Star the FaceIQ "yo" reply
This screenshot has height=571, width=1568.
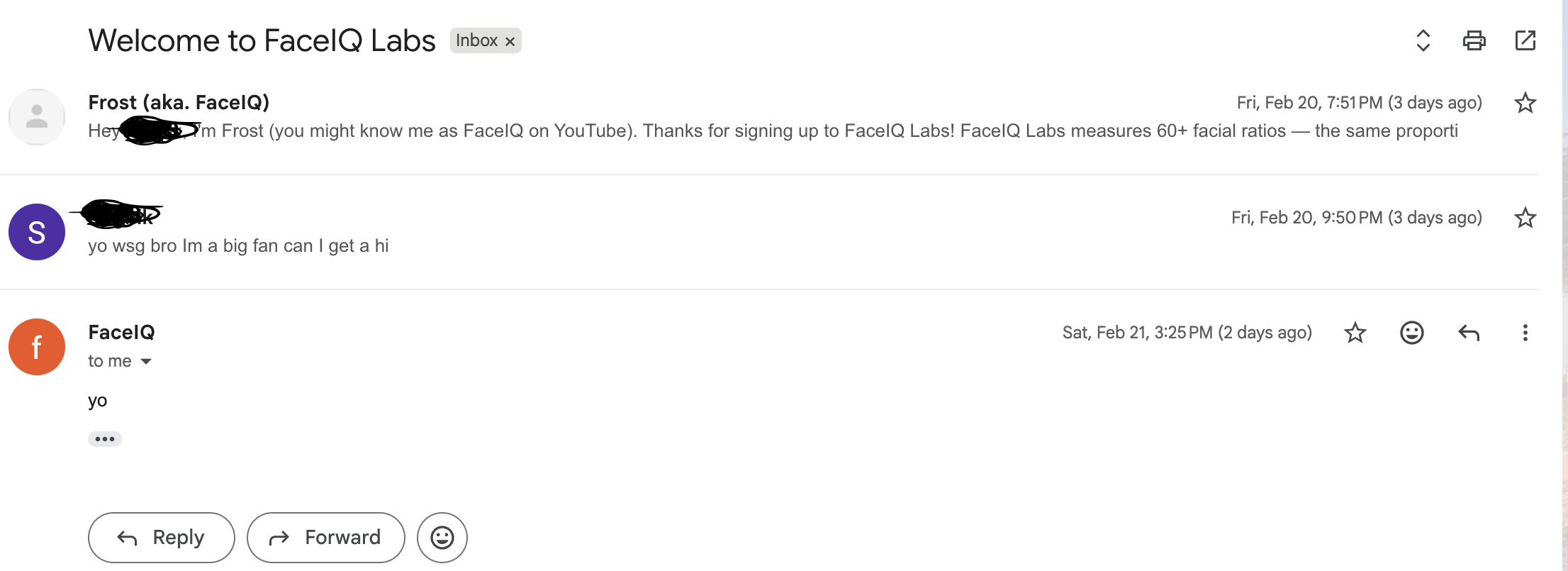1355,333
